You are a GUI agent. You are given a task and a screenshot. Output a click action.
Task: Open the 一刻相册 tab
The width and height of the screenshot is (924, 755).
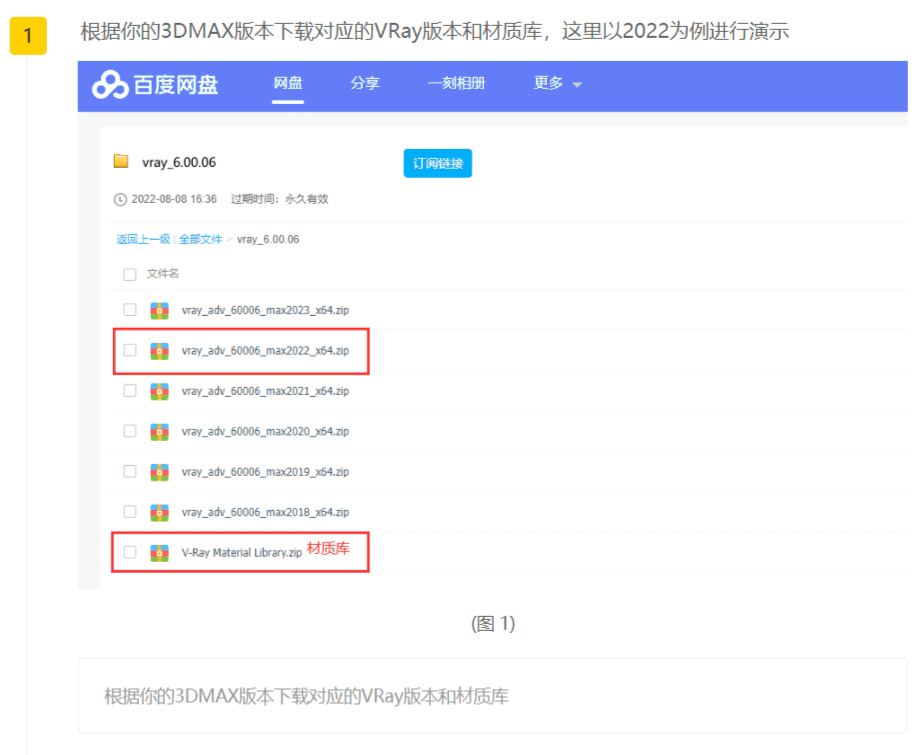456,84
